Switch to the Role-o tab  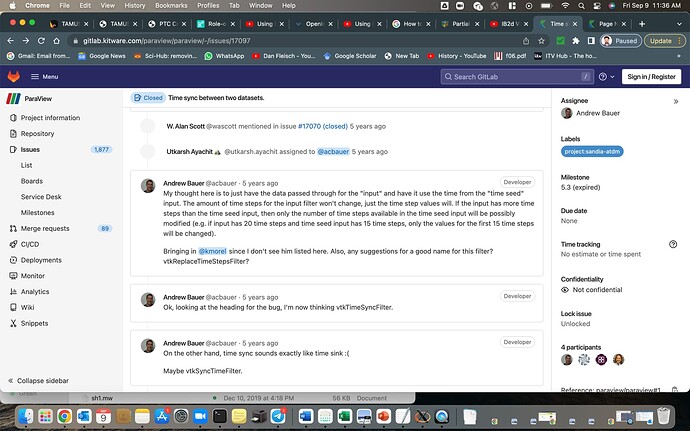(x=215, y=24)
